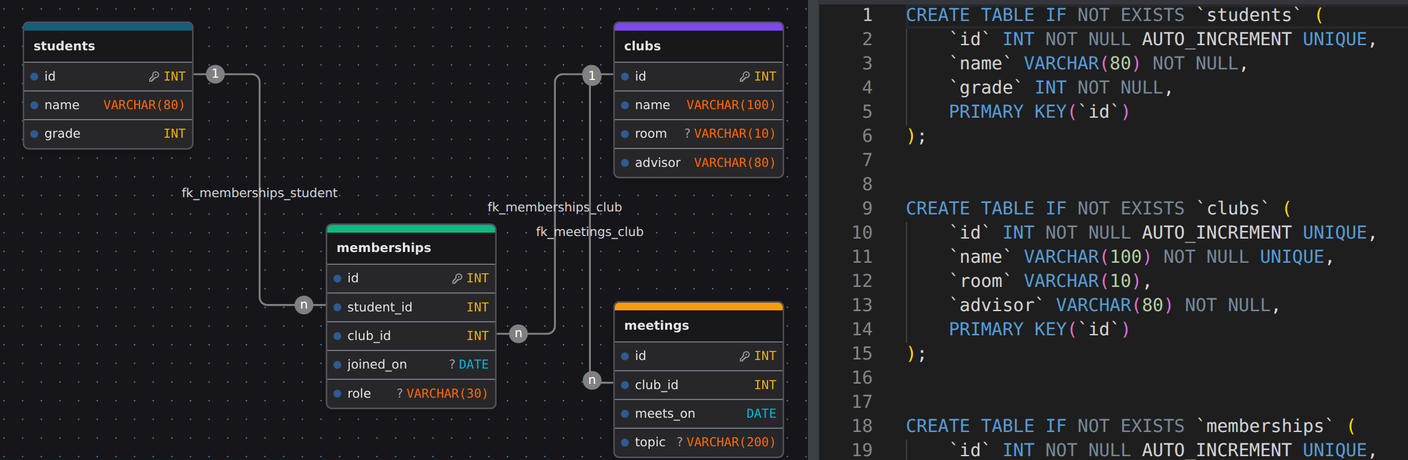
Task: Click the `advisor` VARCHAR(80) NOT NULL code line
Action: point(1114,305)
